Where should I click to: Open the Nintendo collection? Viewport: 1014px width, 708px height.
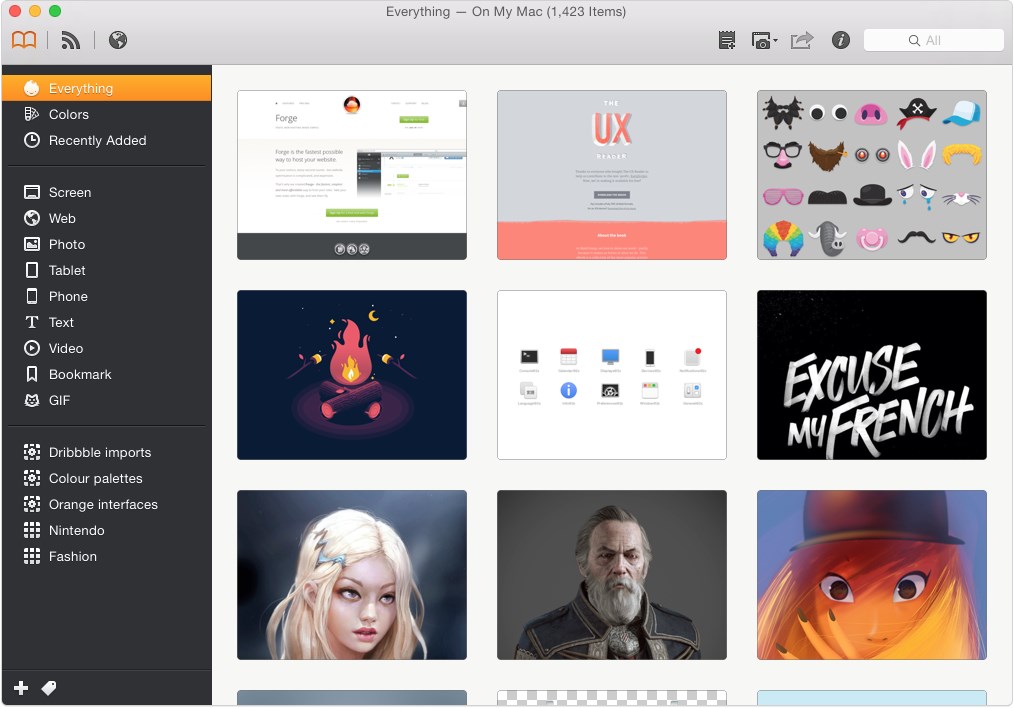pyautogui.click(x=107, y=530)
